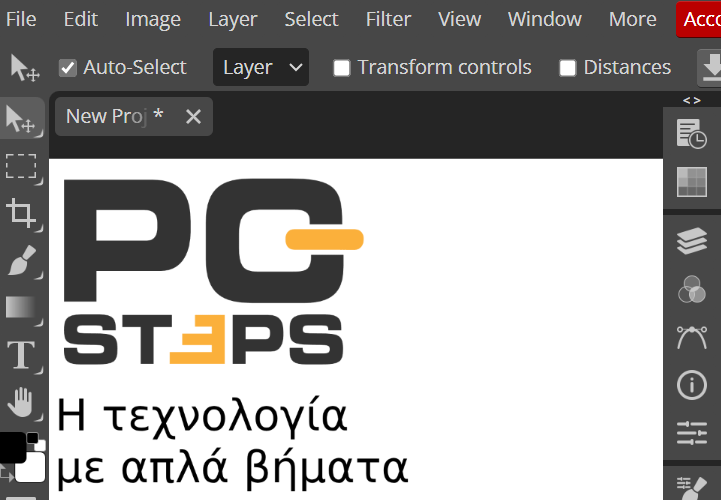Viewport: 721px width, 500px height.
Task: Open the Layer auto-select dropdown
Action: [261, 67]
